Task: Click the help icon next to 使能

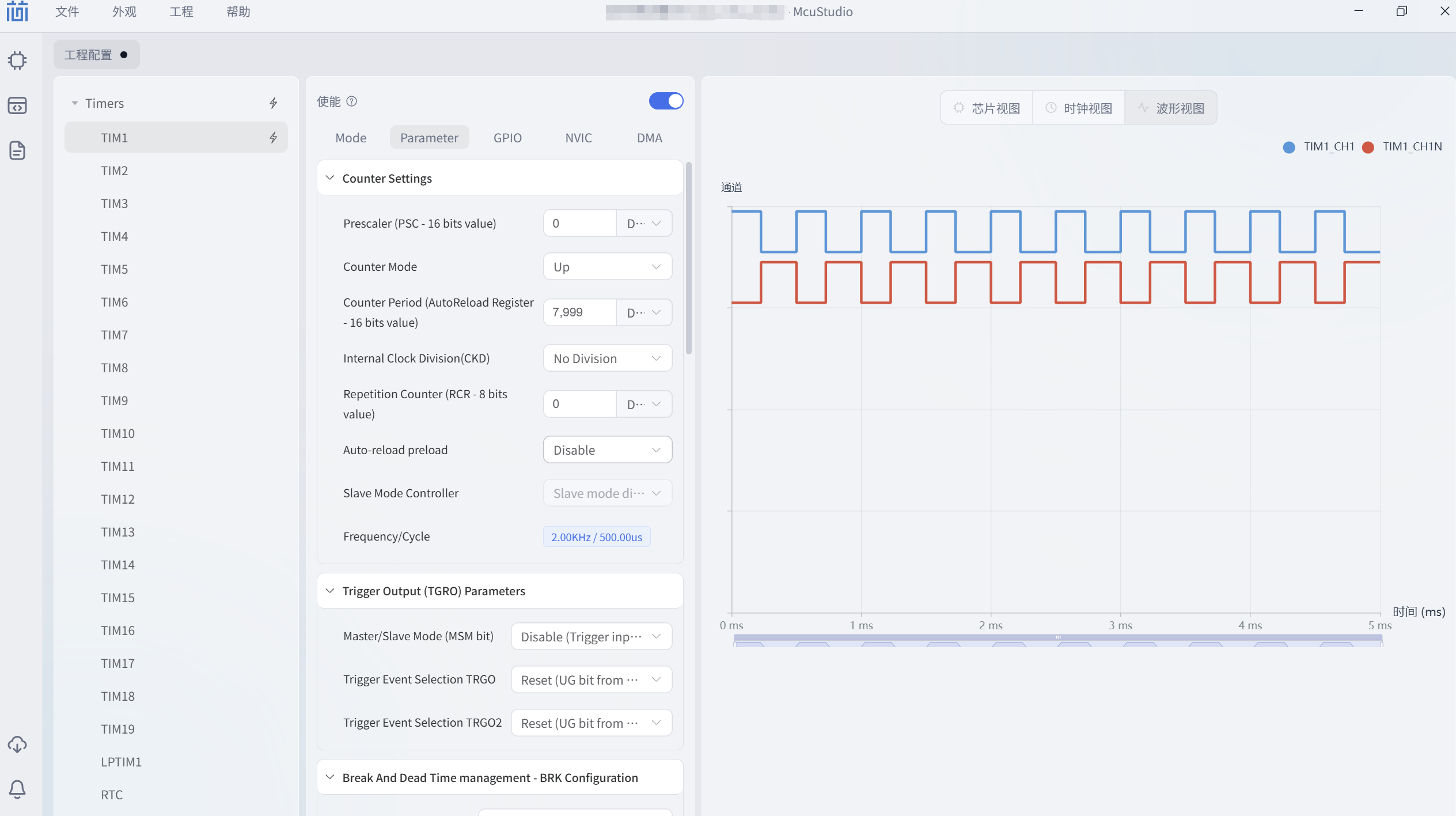Action: coord(352,101)
